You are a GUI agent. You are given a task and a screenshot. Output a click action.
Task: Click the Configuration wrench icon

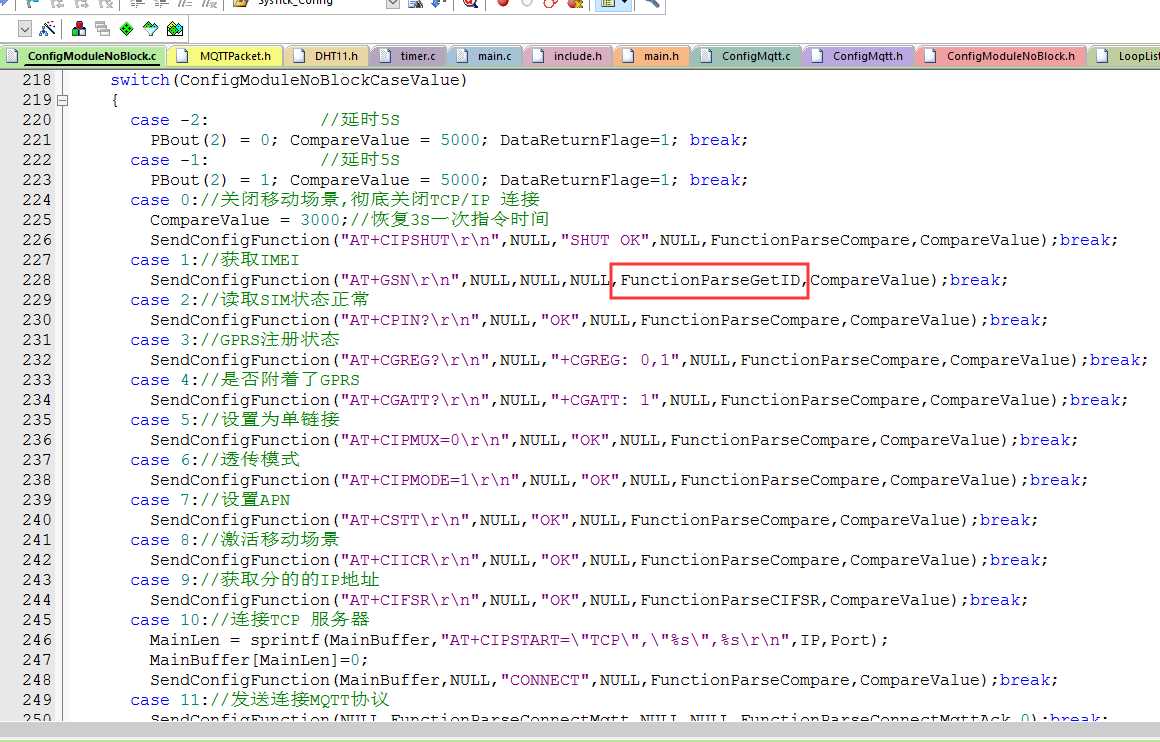click(651, 4)
